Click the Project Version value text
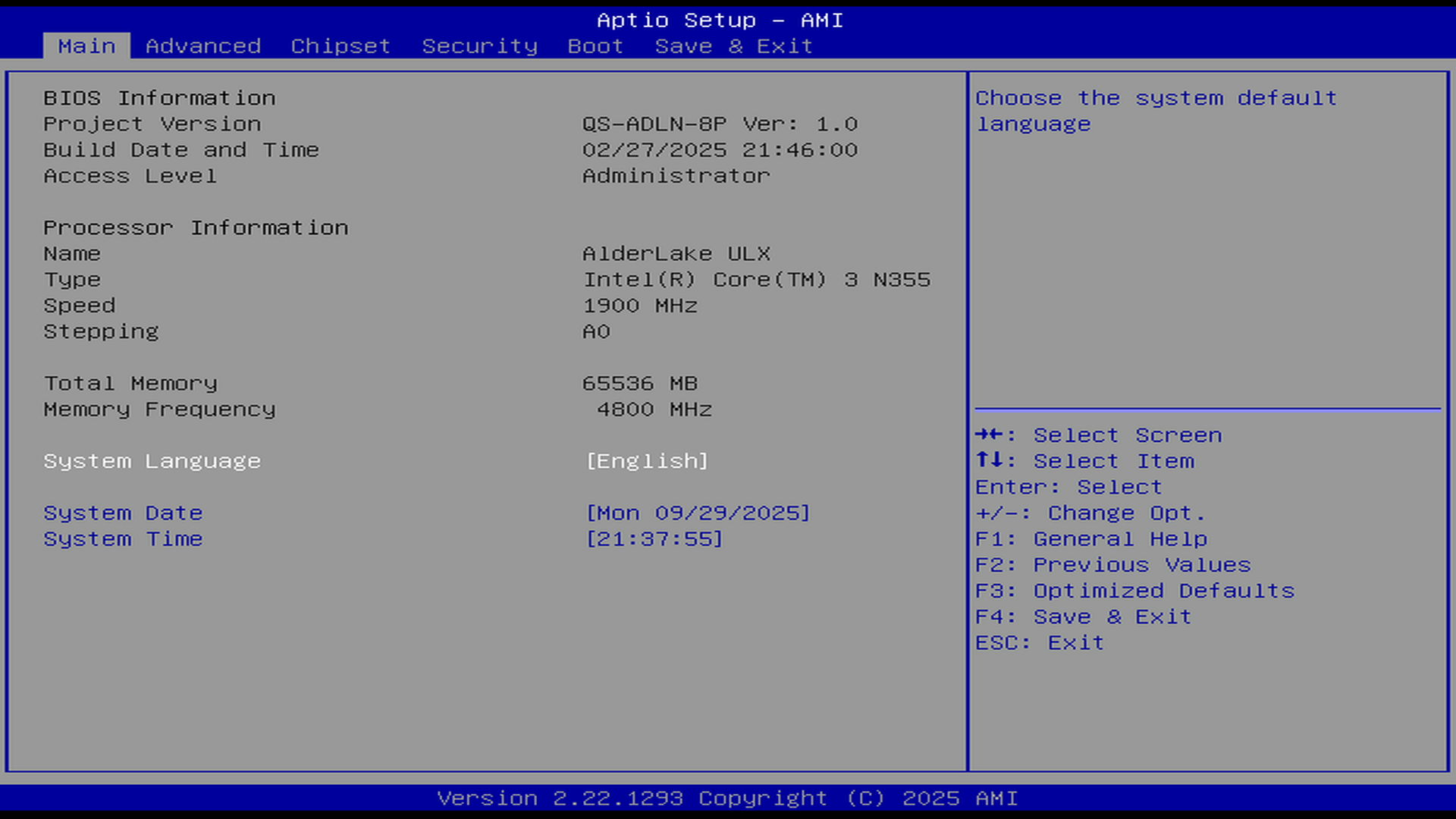The width and height of the screenshot is (1456, 819). [720, 124]
